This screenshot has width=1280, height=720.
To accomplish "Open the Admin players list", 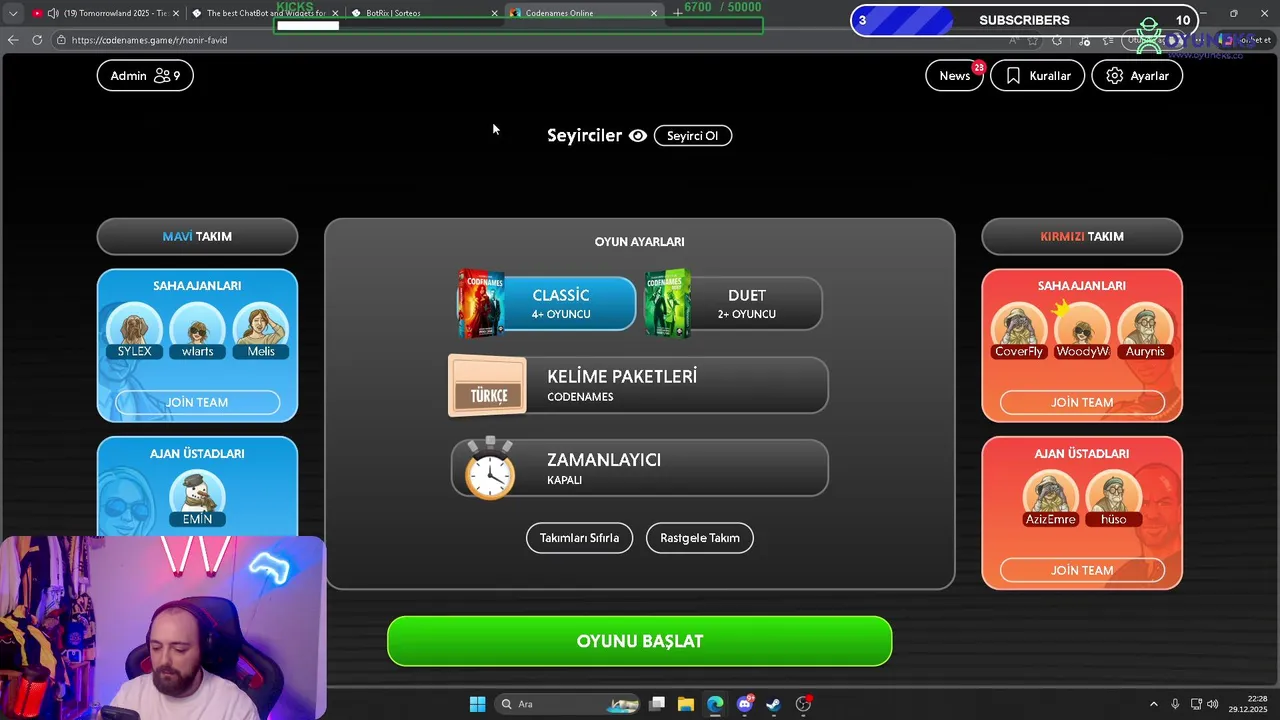I will pos(145,76).
